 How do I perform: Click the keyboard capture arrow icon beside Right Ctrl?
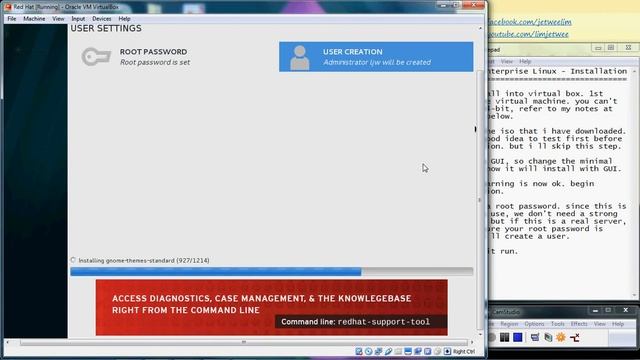pos(447,351)
